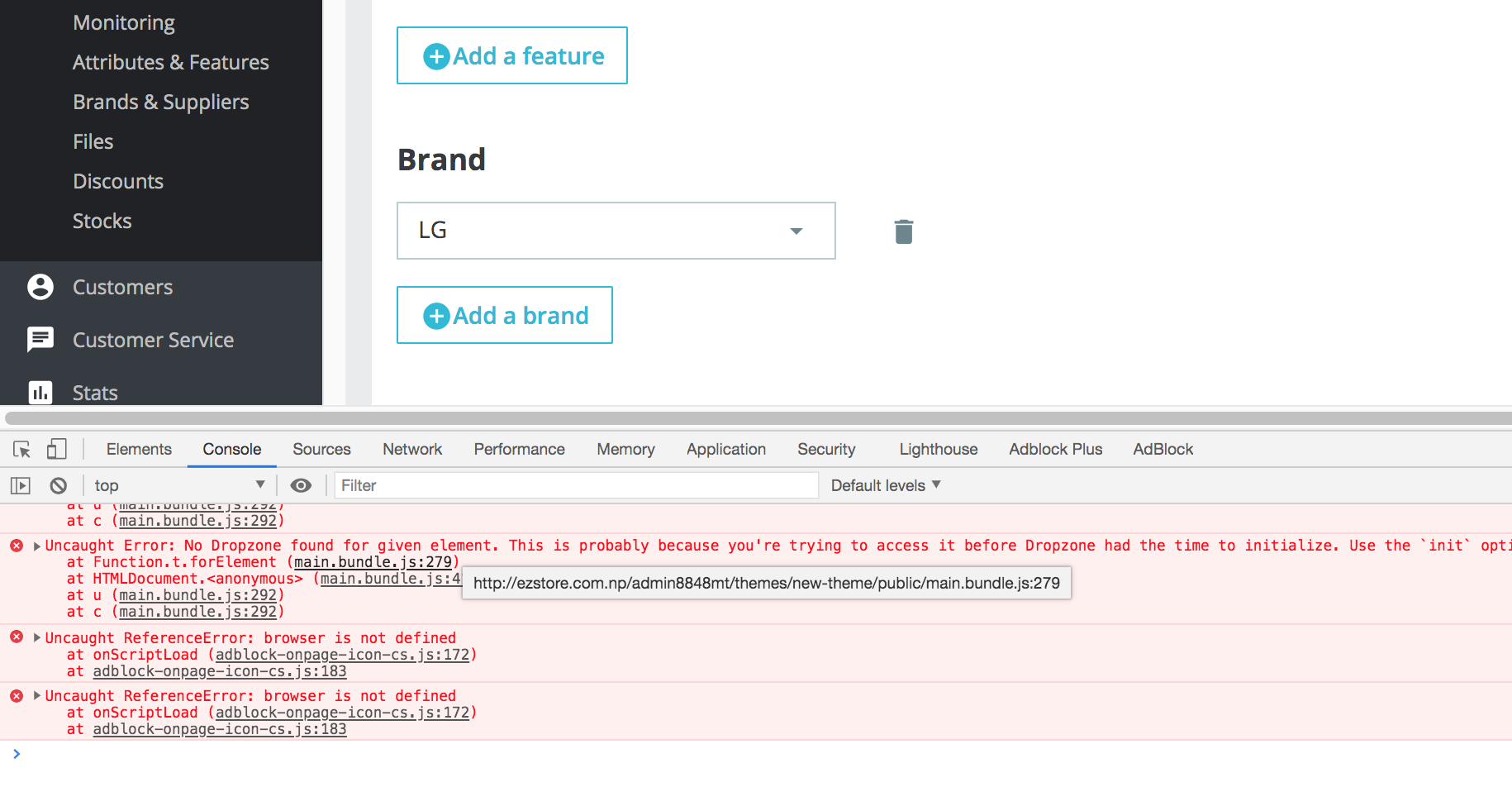
Task: Open Stocks in the sidebar
Action: [x=102, y=221]
